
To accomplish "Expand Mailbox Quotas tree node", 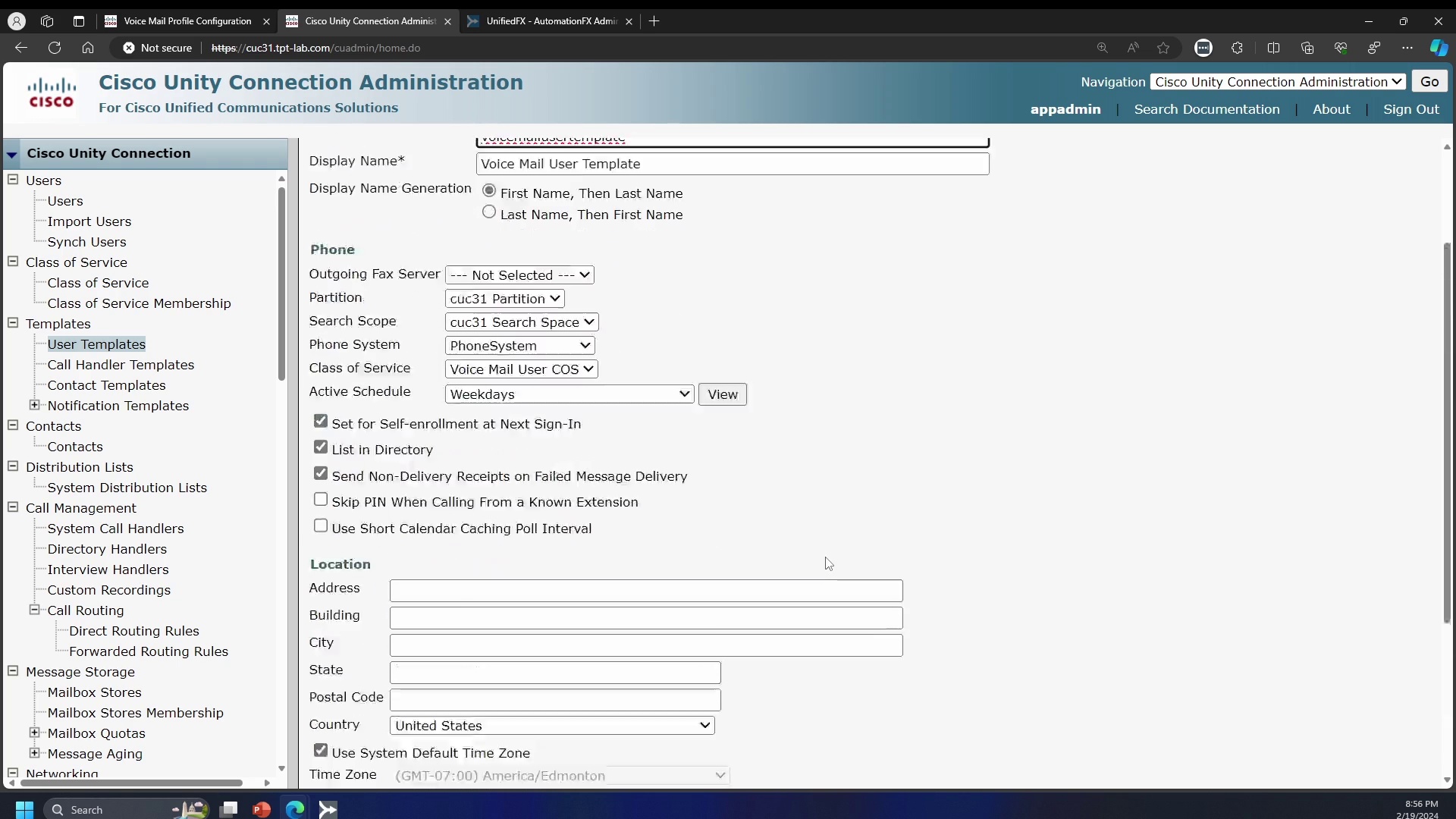I will 34,733.
